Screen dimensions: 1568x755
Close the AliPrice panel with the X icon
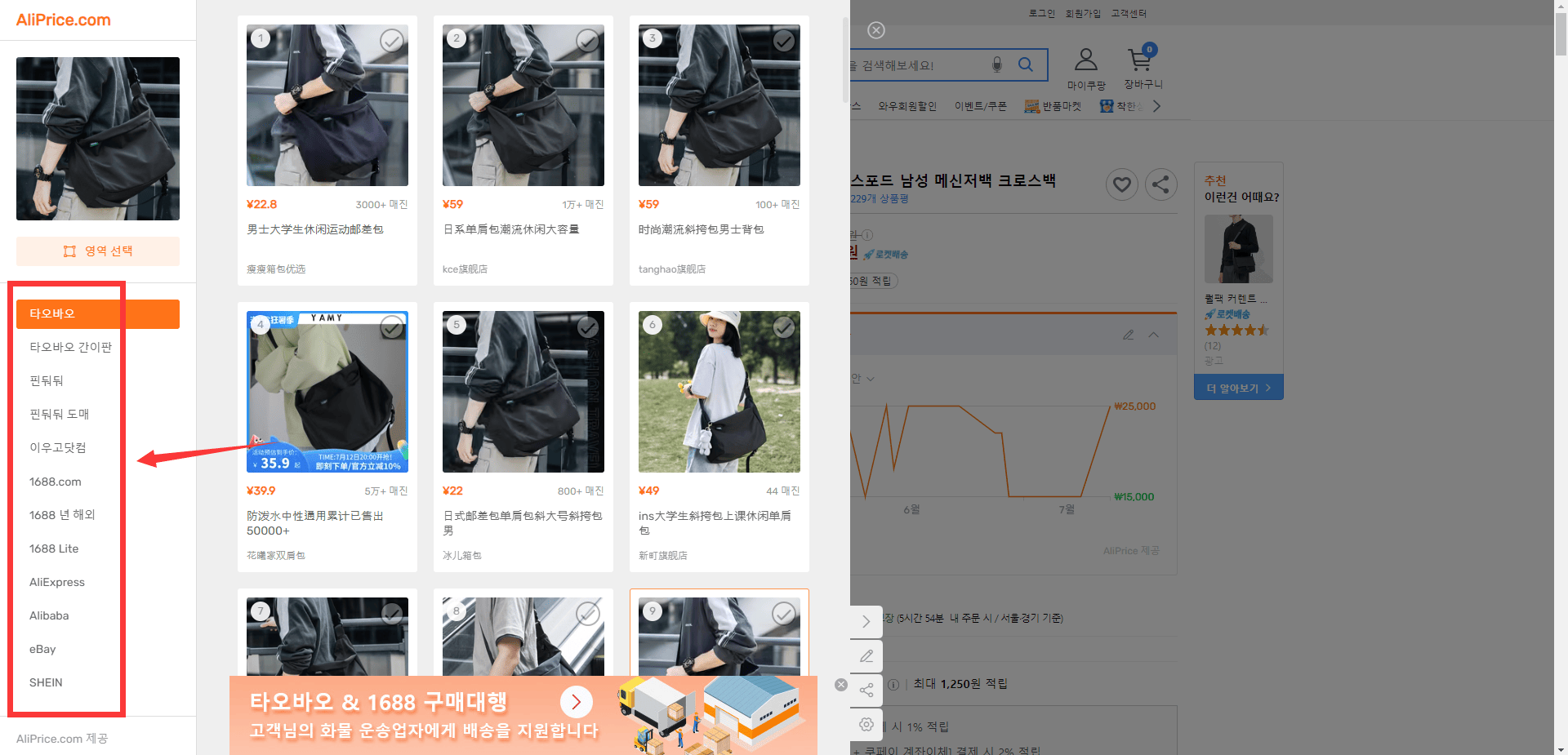[x=876, y=30]
